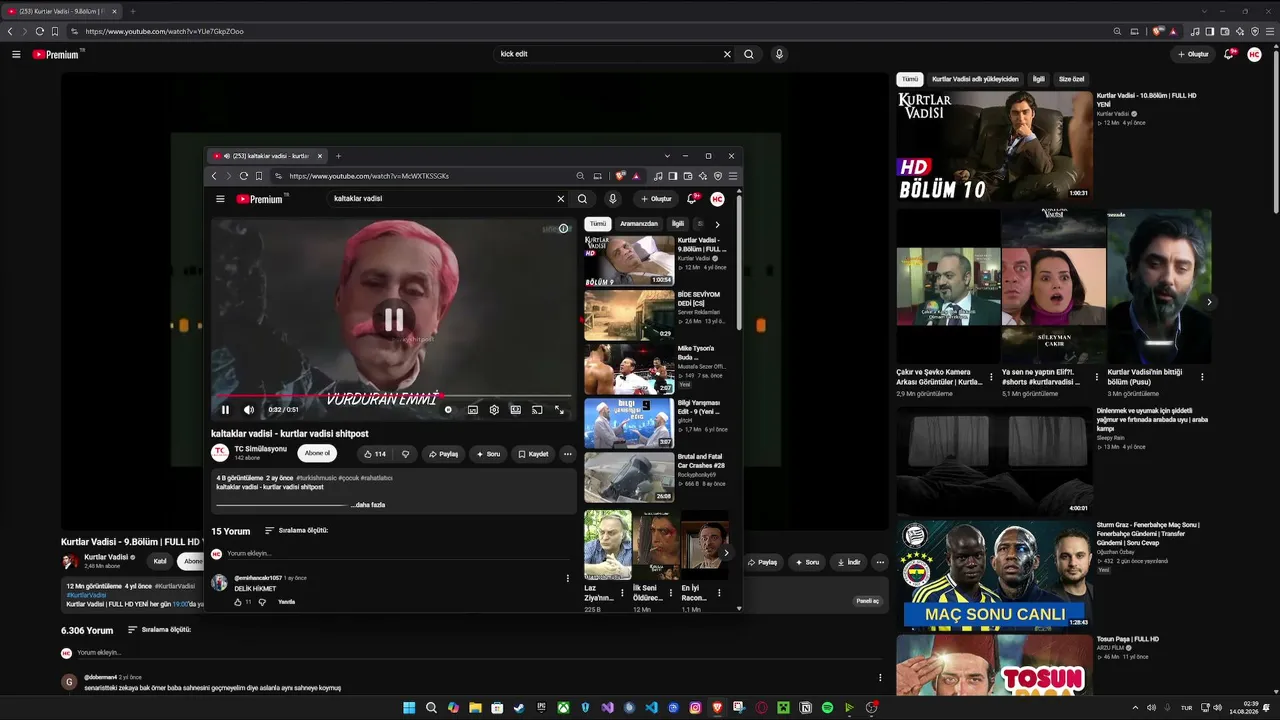
Task: Open more actions menu beside Kaydet
Action: click(567, 454)
